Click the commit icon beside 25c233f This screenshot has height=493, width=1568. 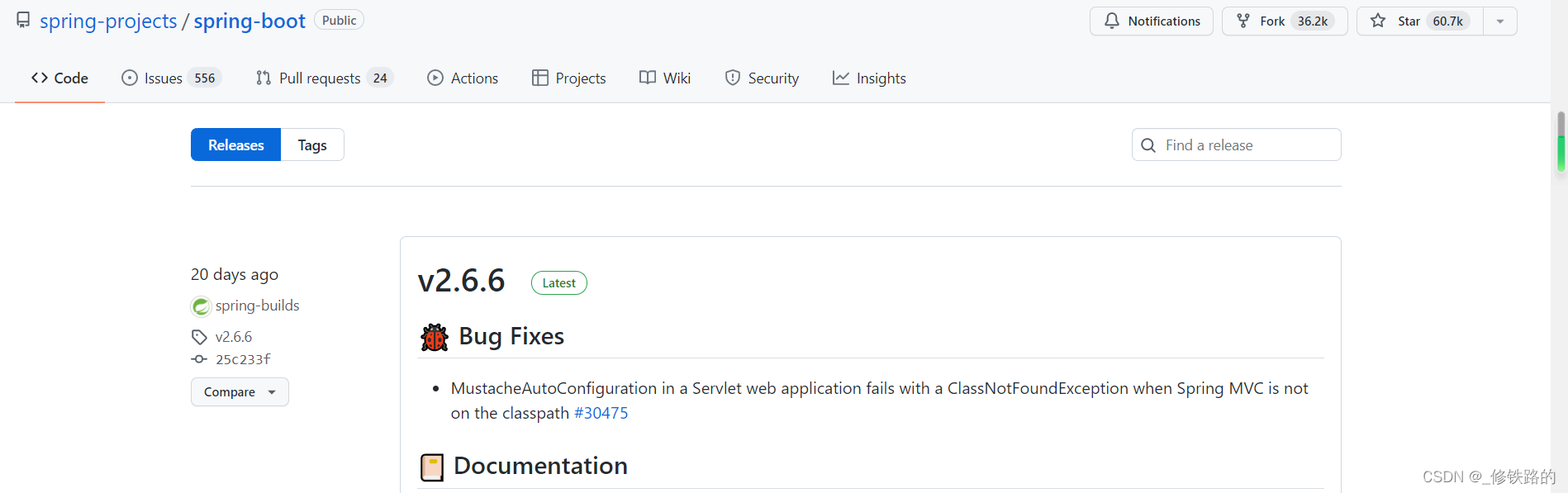[199, 359]
